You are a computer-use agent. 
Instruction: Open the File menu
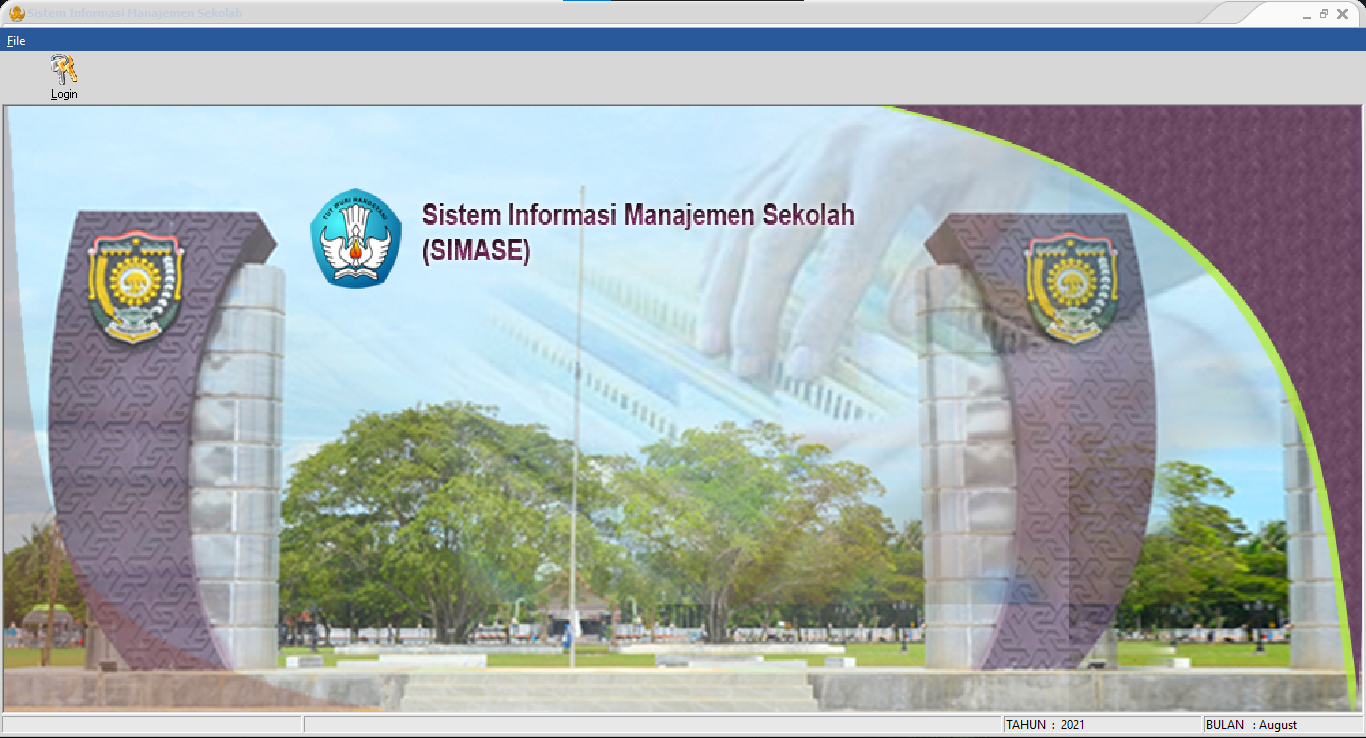tap(16, 41)
